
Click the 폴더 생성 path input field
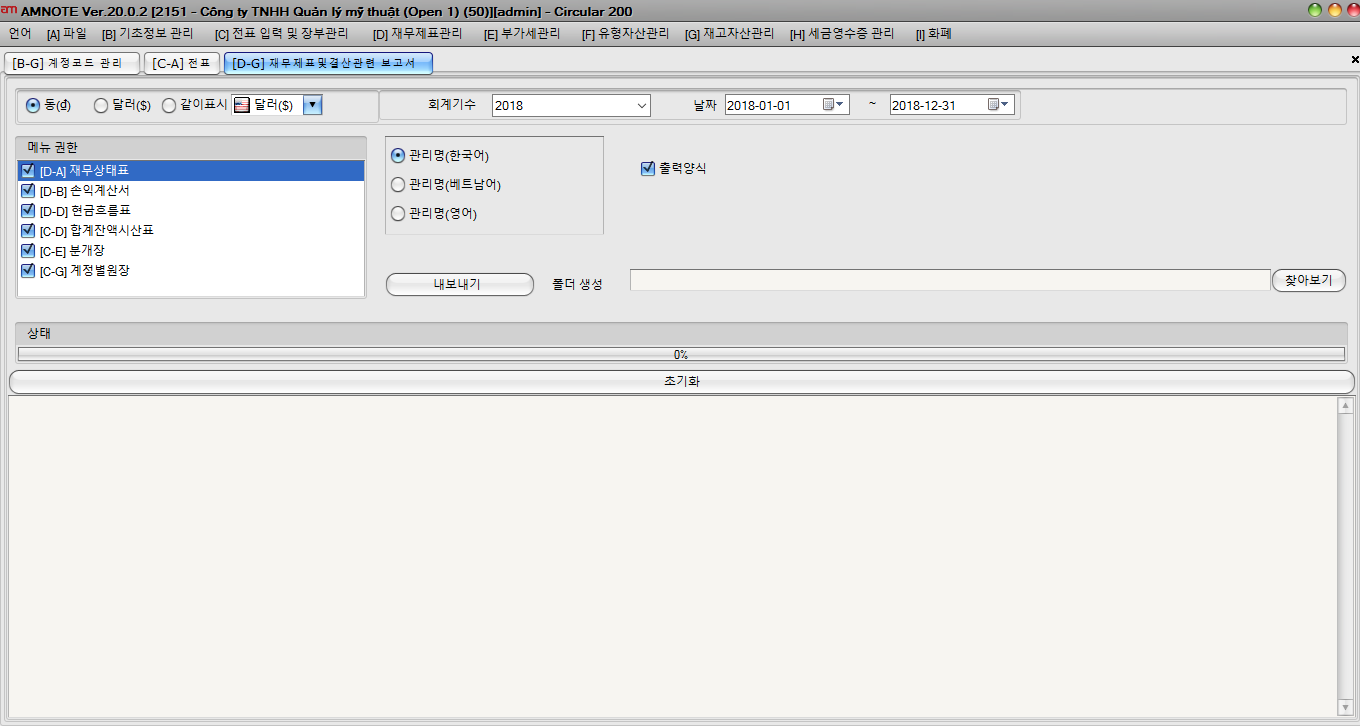pyautogui.click(x=949, y=280)
